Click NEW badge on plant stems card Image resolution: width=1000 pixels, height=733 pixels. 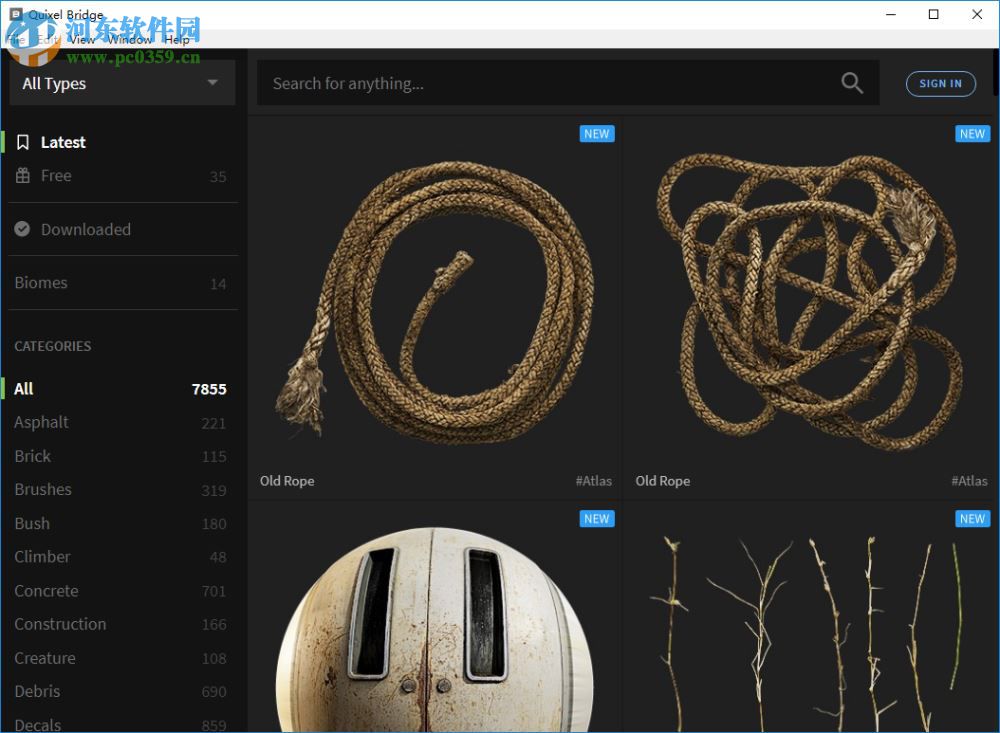972,519
